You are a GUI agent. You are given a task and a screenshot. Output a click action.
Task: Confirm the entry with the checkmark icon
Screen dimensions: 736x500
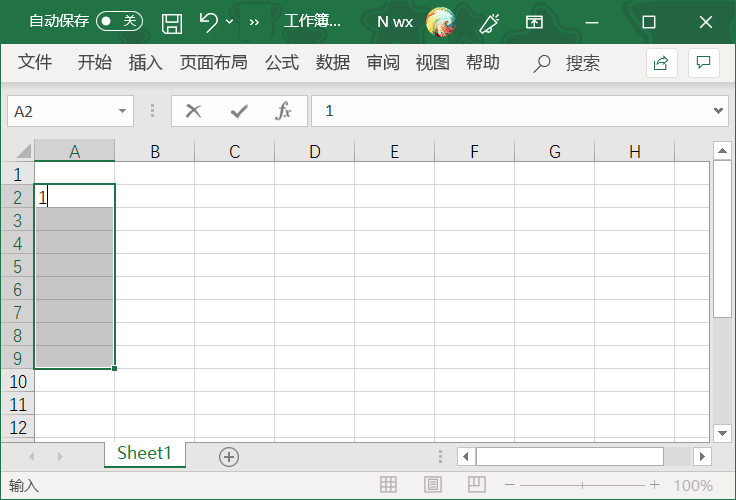pos(239,111)
